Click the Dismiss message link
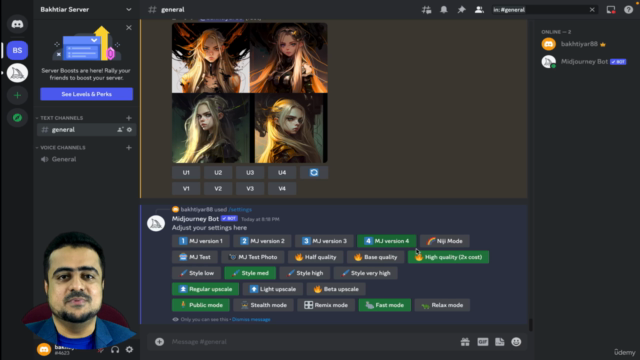 [251, 320]
